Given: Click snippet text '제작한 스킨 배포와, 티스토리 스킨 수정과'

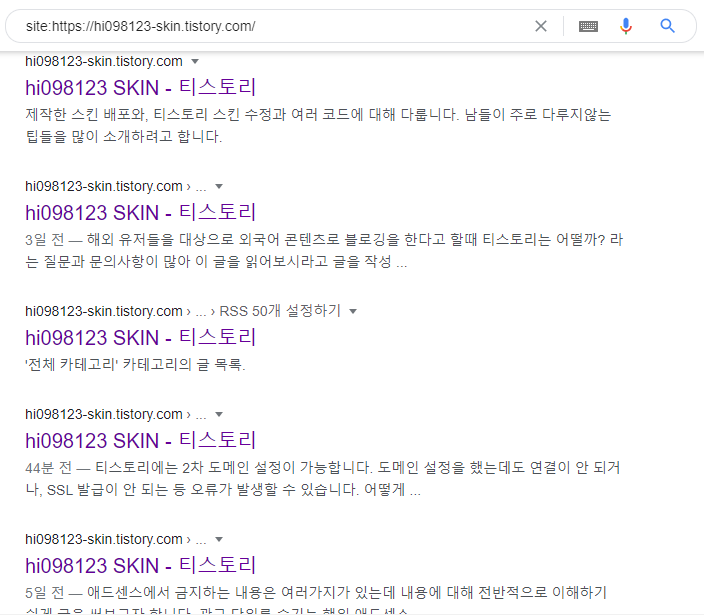Looking at the screenshot, I should [155, 114].
